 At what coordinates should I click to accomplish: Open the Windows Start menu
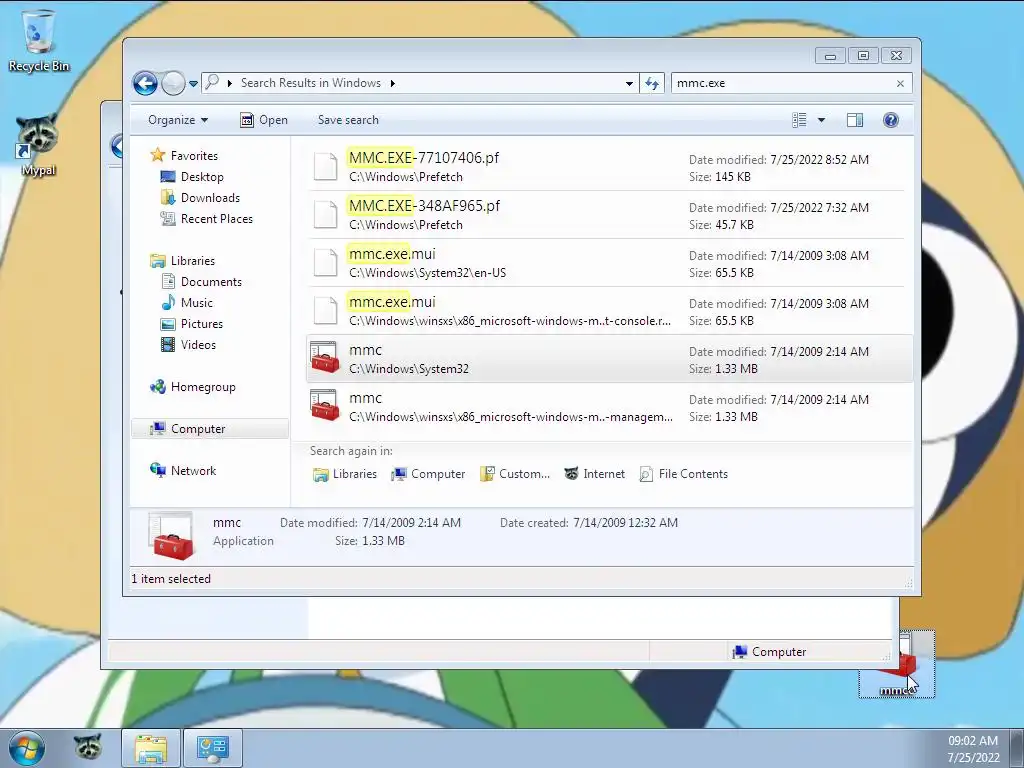pyautogui.click(x=27, y=748)
